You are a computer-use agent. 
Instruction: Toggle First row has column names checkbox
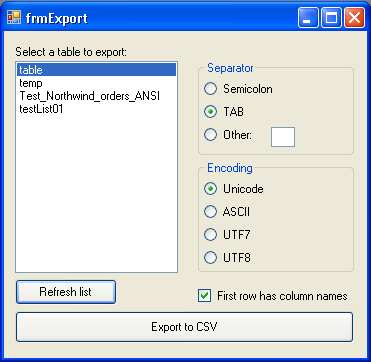(x=204, y=296)
